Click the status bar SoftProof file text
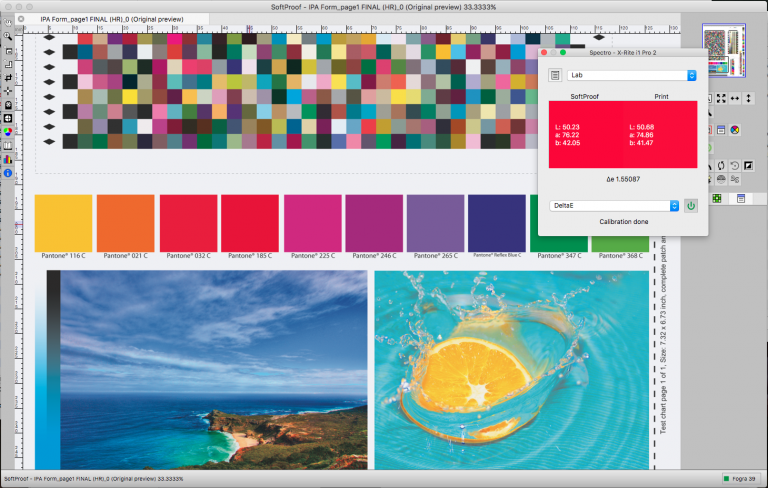Viewport: 768px width, 488px height. pyautogui.click(x=94, y=479)
